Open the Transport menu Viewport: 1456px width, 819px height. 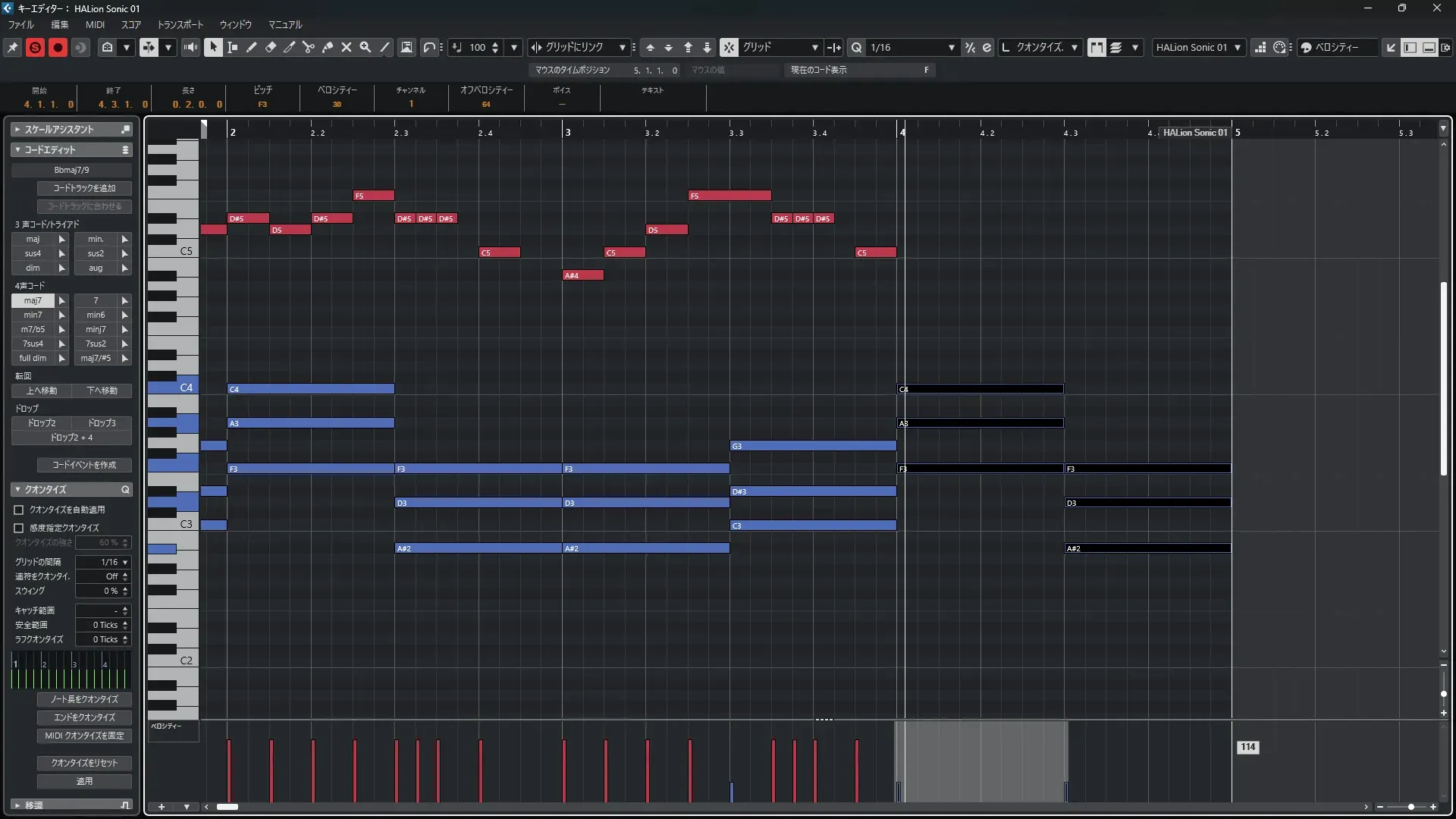point(180,24)
